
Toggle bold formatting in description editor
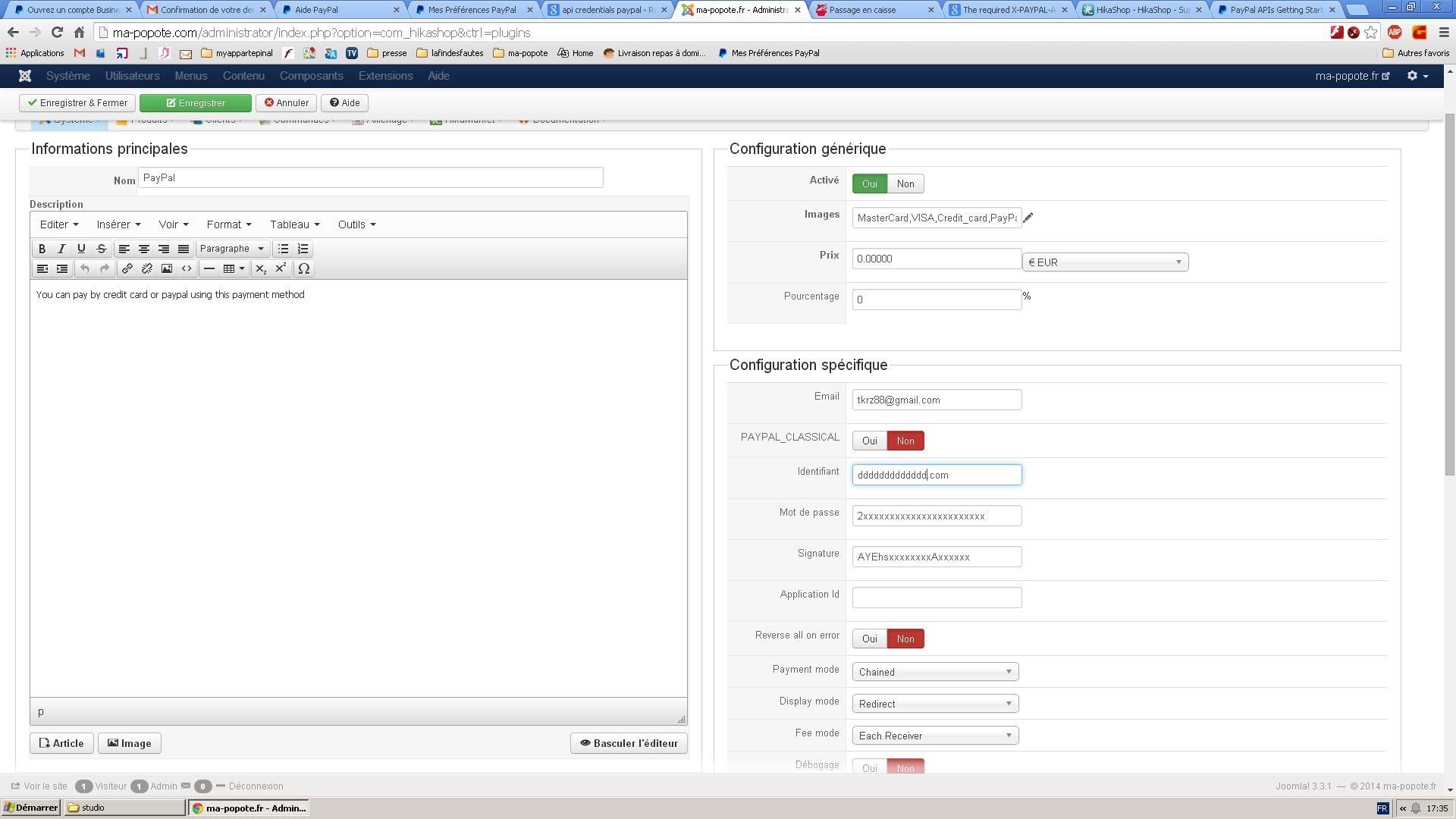[x=42, y=249]
